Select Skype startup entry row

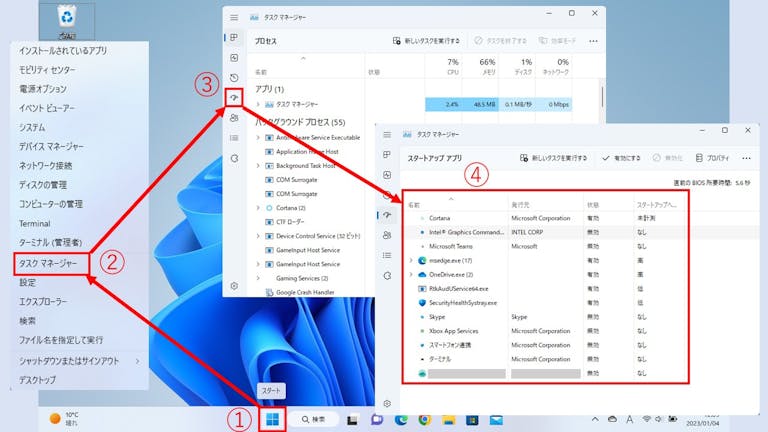[545, 317]
